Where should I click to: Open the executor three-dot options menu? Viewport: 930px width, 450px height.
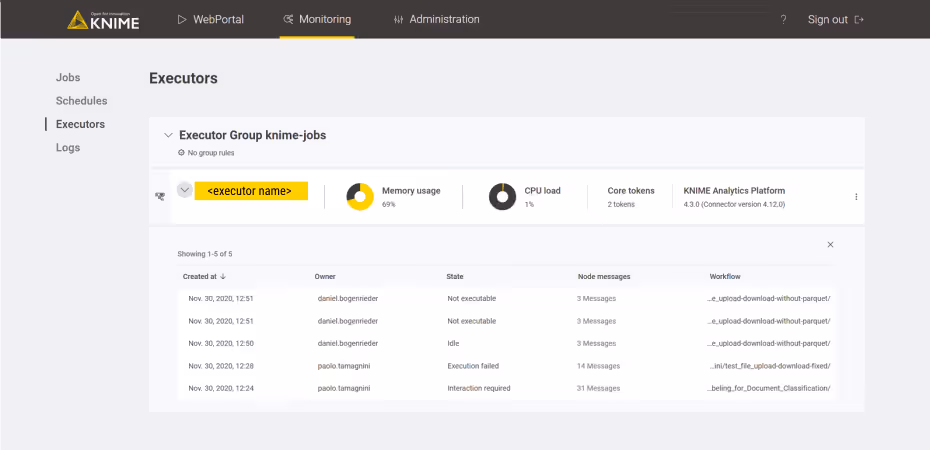tap(856, 197)
